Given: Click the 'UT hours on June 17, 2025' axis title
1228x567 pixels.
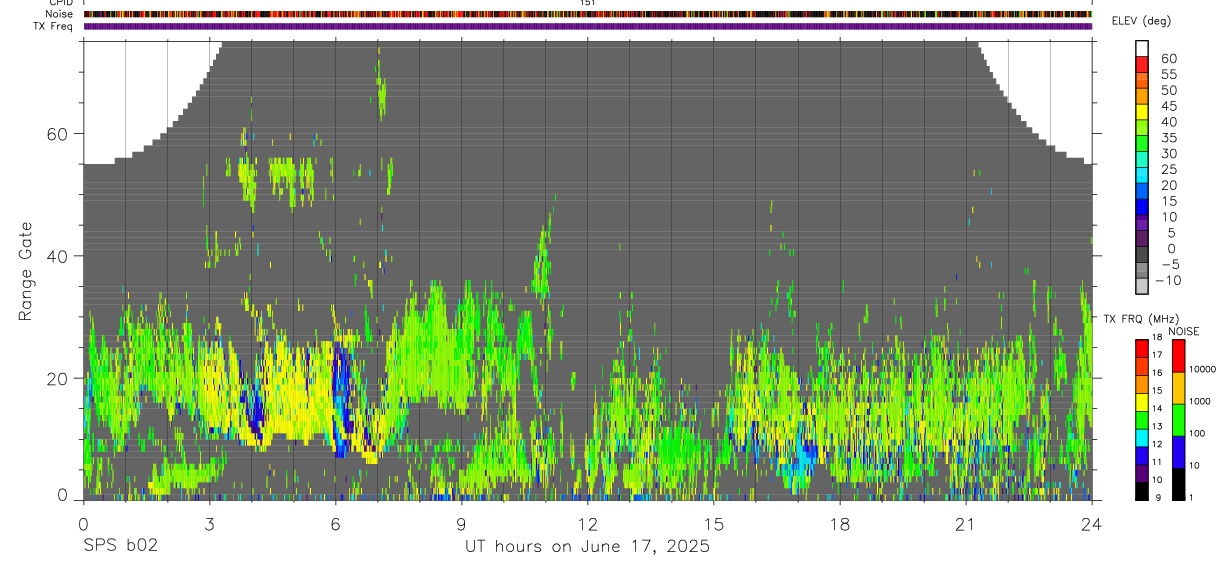Looking at the screenshot, I should tap(587, 546).
